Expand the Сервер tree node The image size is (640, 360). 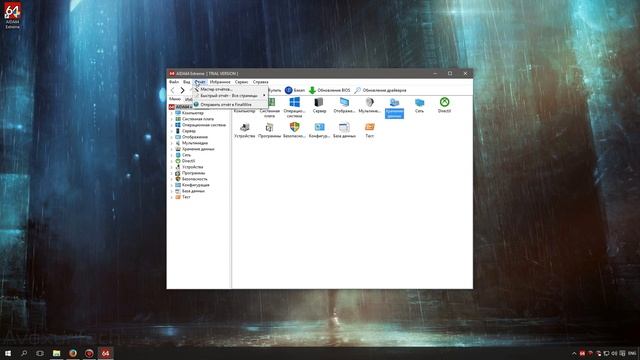pyautogui.click(x=172, y=131)
